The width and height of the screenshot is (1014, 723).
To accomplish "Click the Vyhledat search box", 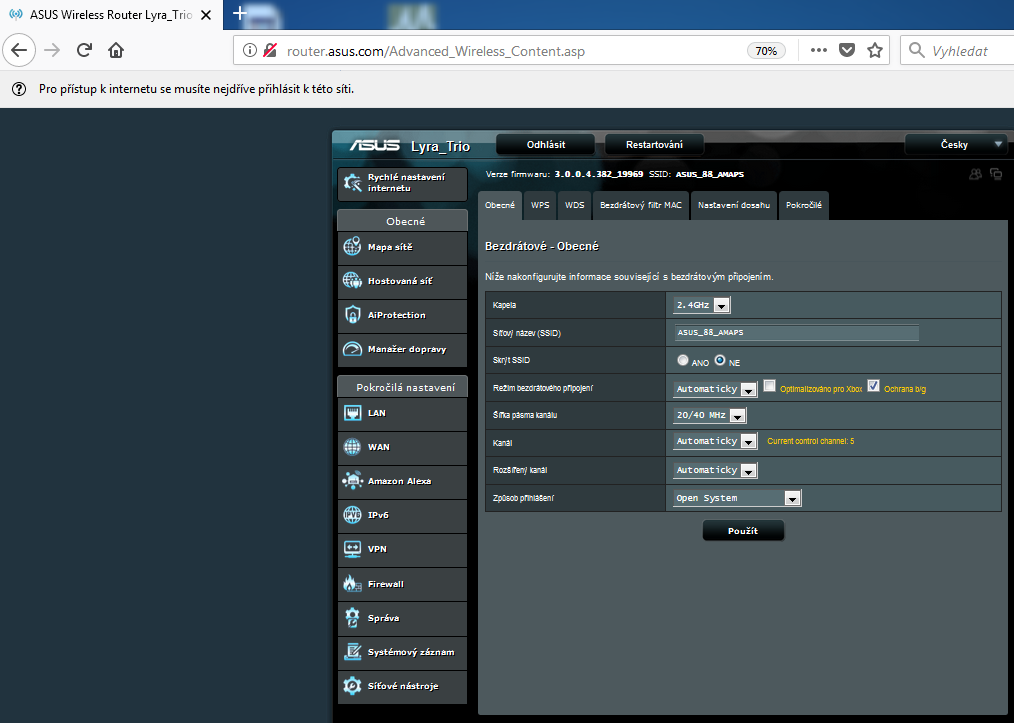I will pos(959,50).
